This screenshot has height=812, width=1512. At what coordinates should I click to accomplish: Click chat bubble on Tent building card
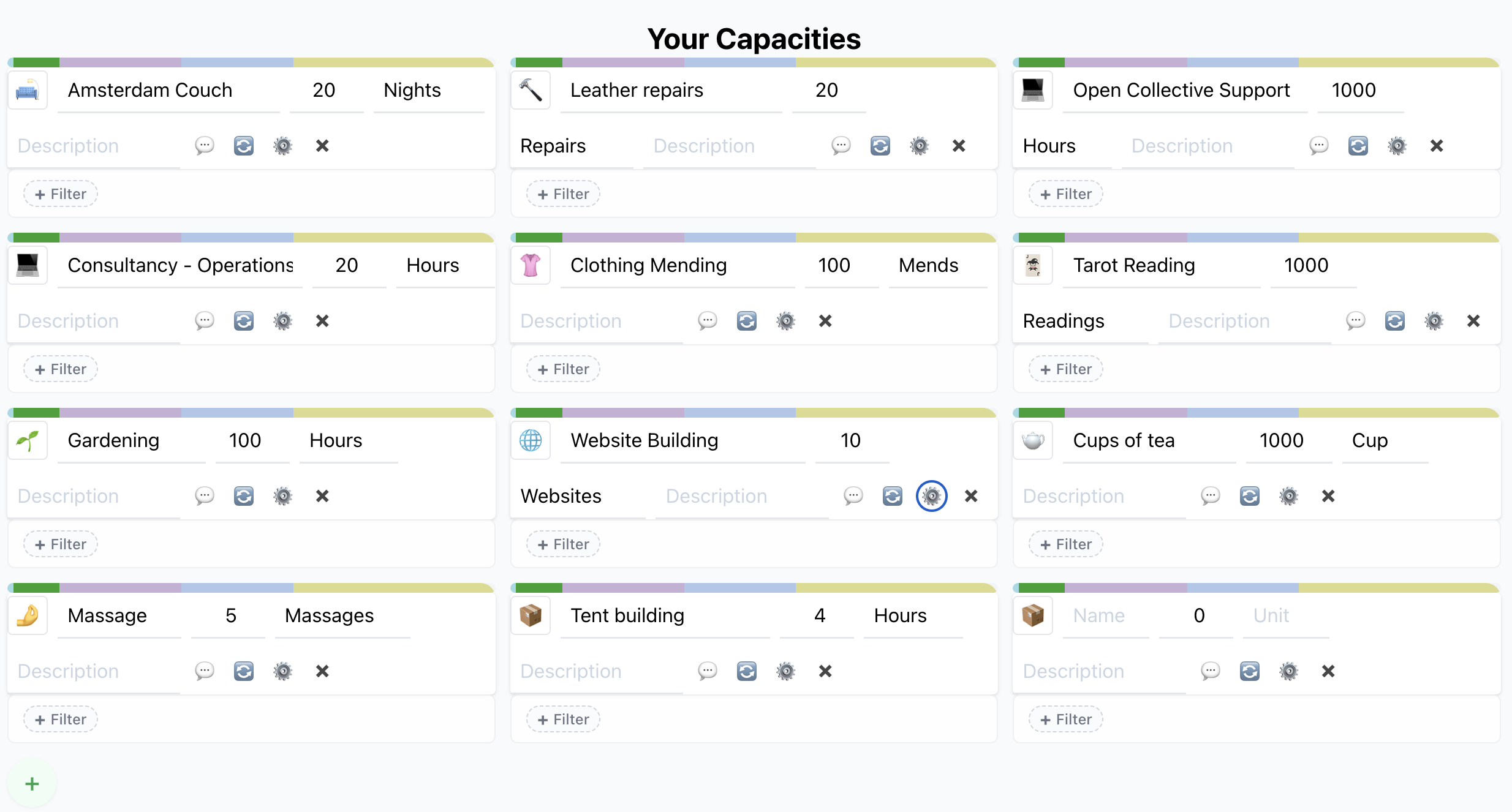[707, 671]
